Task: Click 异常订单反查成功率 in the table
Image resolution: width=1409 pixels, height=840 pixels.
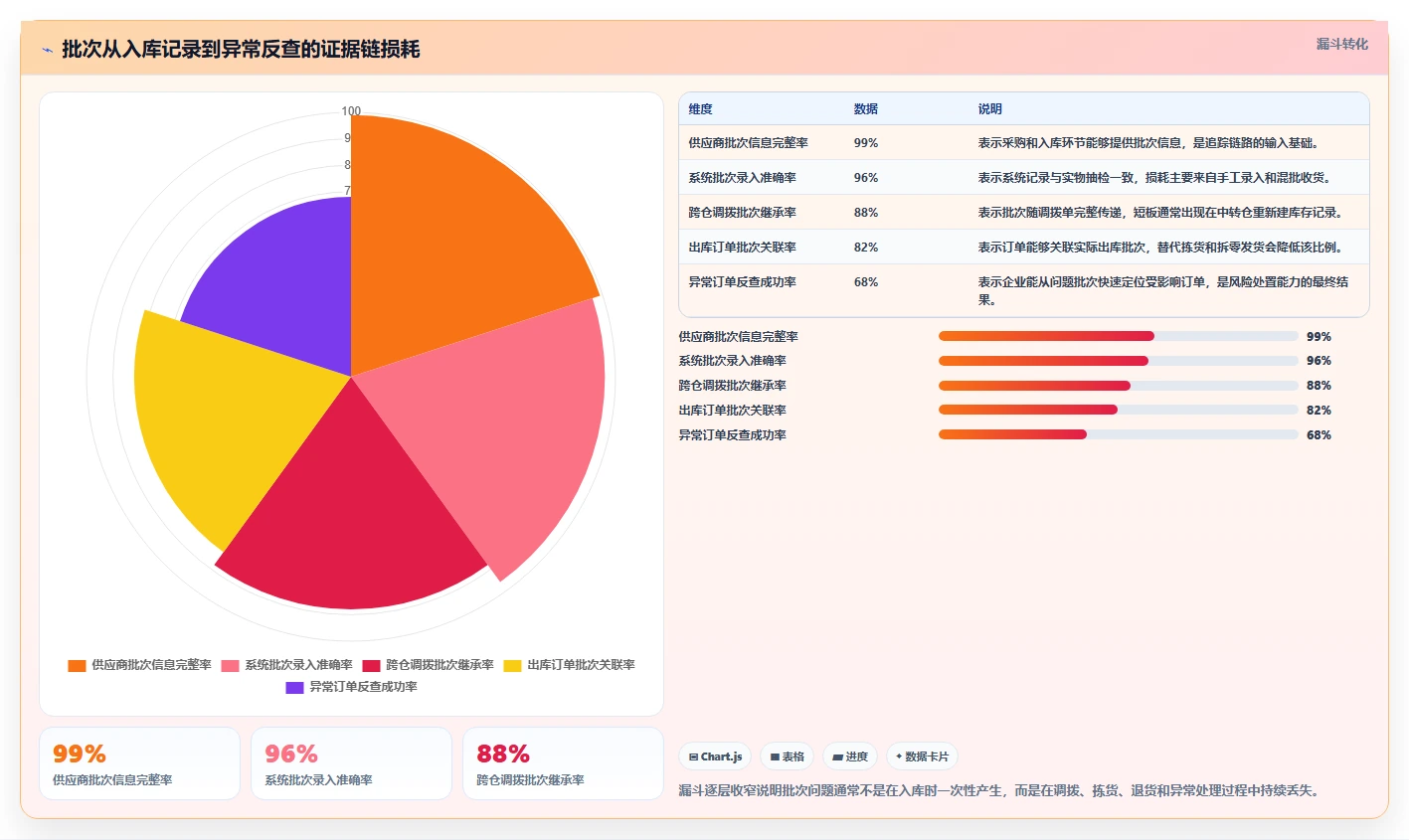Action: click(x=742, y=282)
